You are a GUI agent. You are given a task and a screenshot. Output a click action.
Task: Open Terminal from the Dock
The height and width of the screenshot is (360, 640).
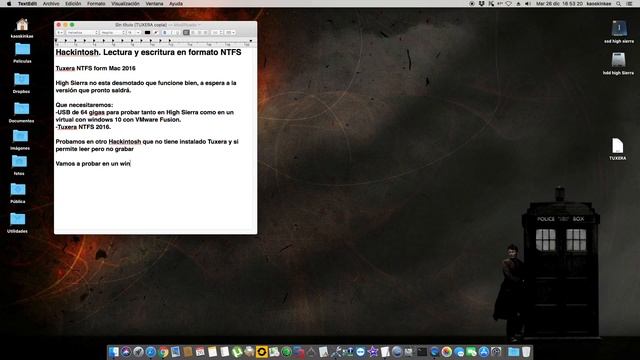coord(422,352)
